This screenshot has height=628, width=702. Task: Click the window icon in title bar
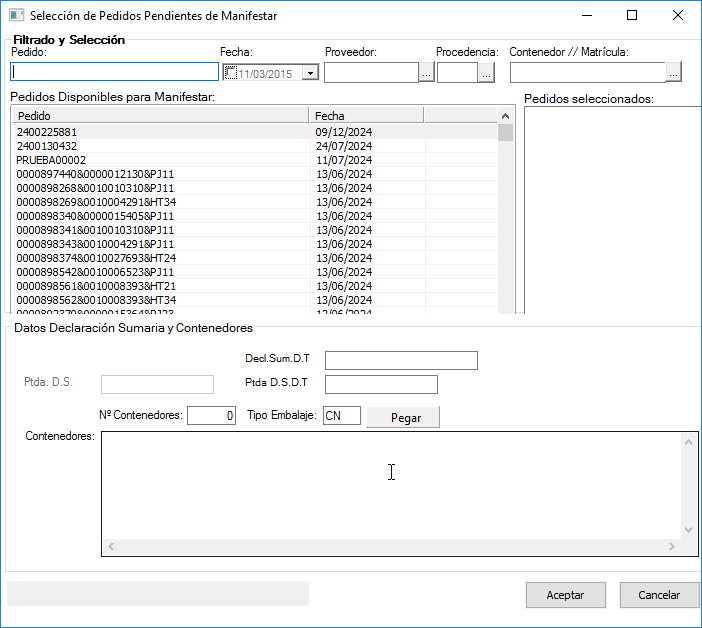[x=16, y=16]
